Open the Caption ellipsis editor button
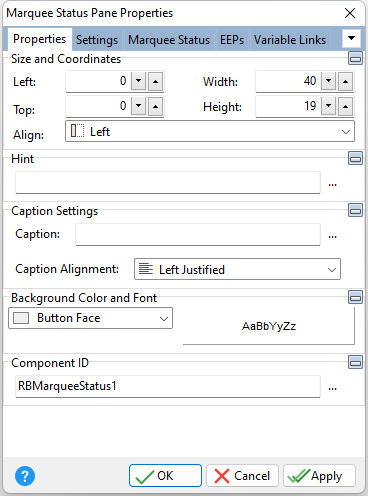368x496 pixels. 332,235
